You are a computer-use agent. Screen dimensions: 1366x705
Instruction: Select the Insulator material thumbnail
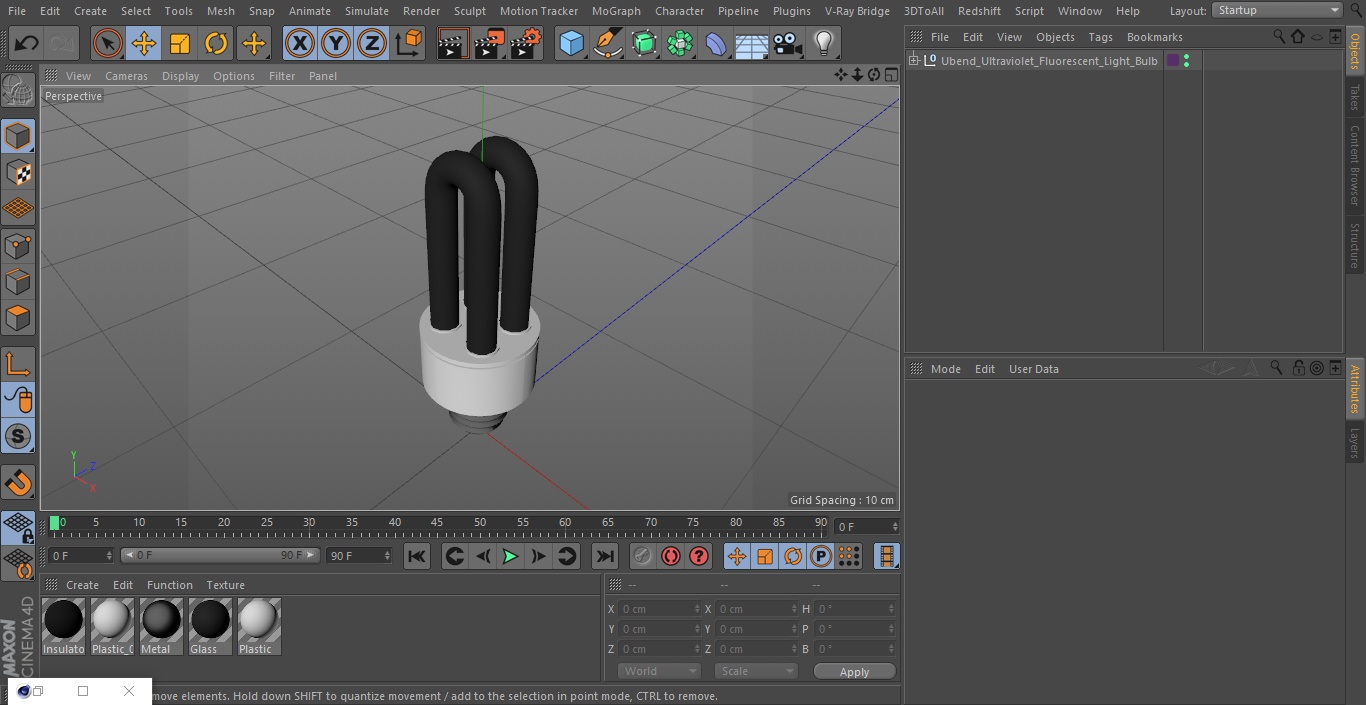pyautogui.click(x=64, y=627)
